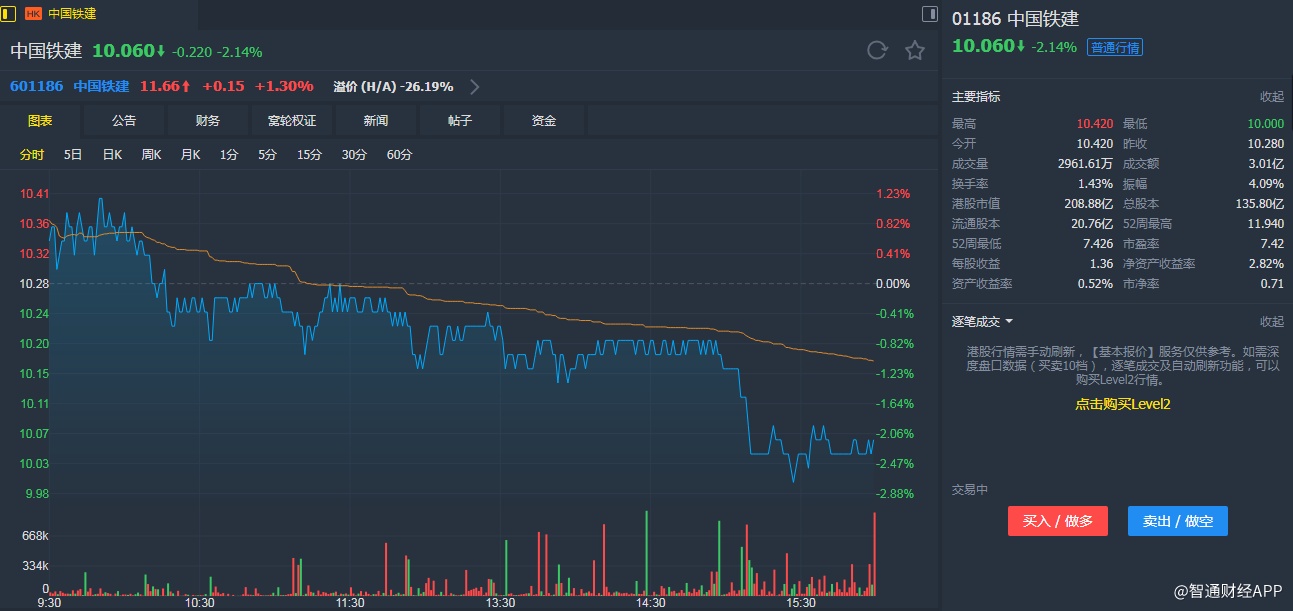Viewport: 1293px width, 611px height.
Task: Switch to the 财务 tab
Action: [x=208, y=121]
